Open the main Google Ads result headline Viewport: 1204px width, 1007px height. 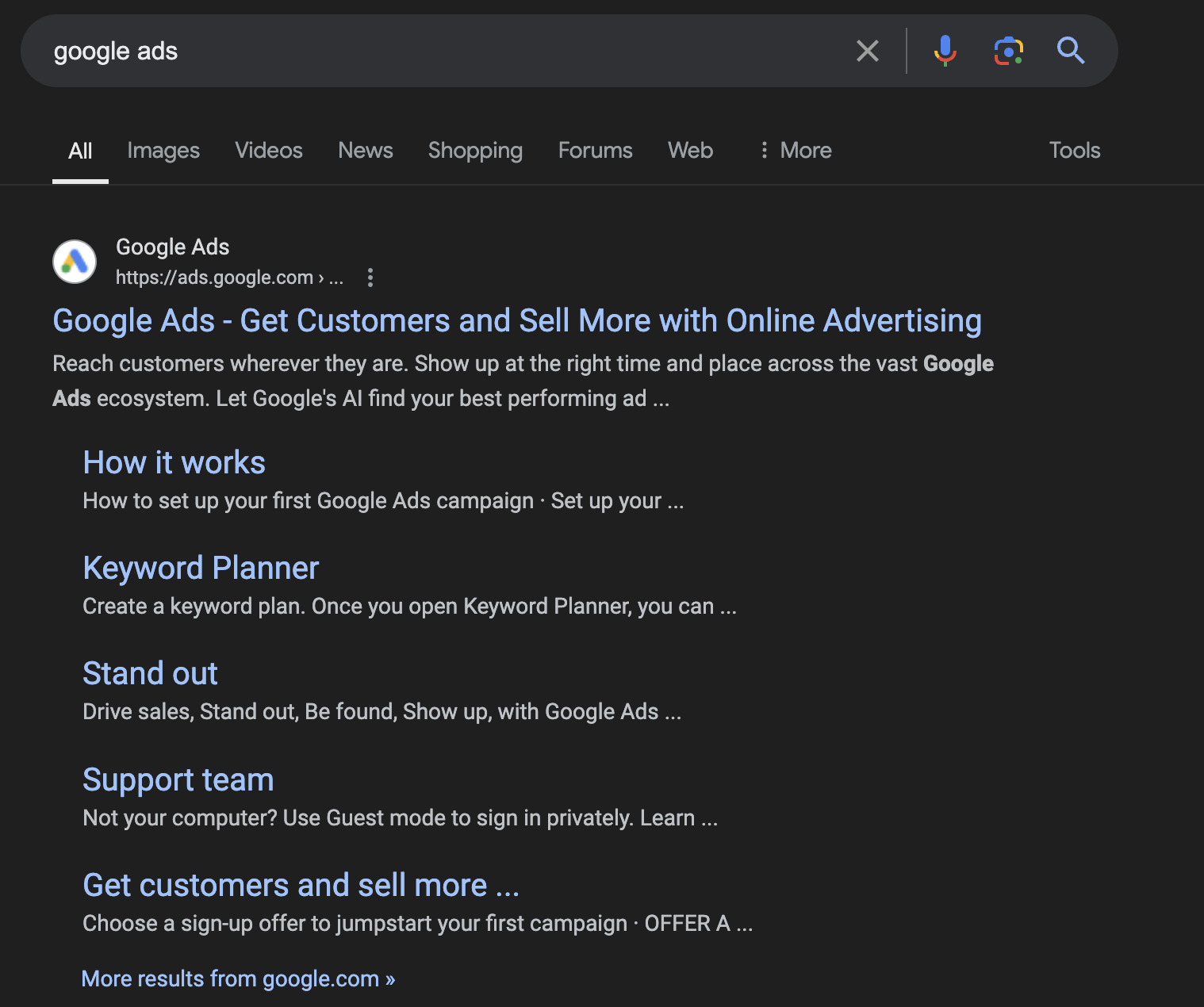pyautogui.click(x=517, y=321)
